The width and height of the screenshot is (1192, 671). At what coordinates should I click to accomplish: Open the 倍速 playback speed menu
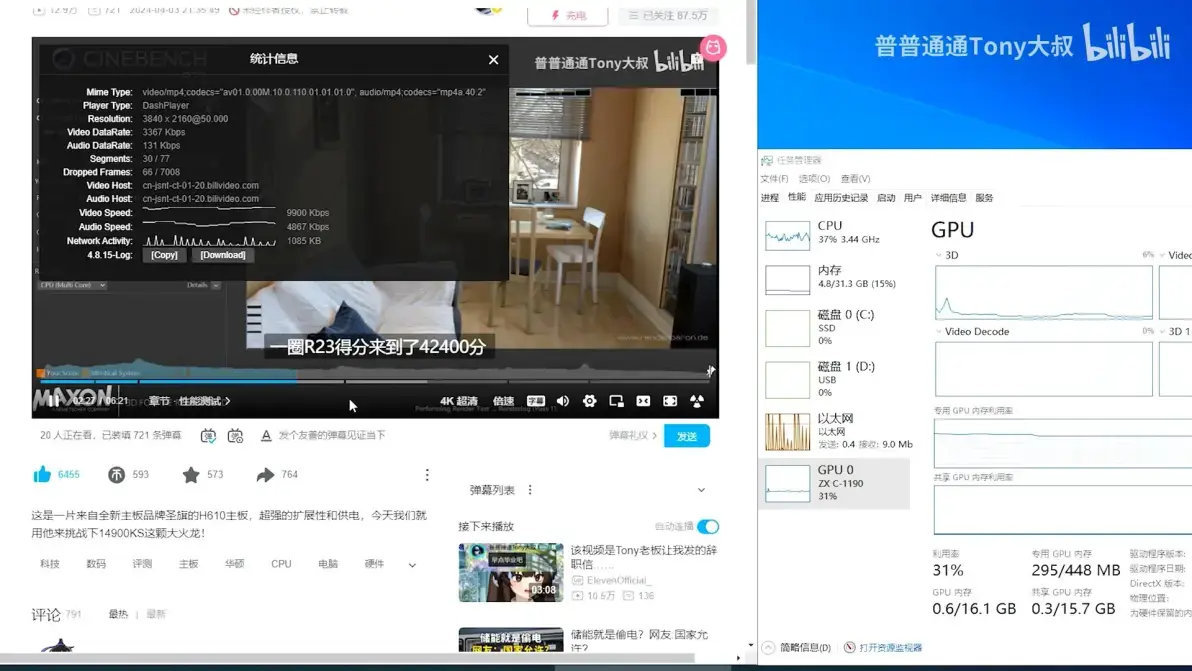pos(503,401)
